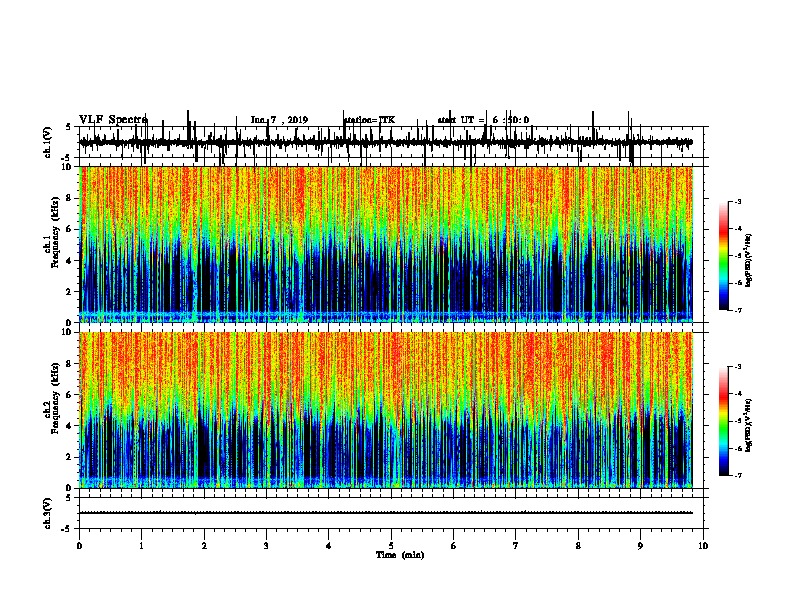Viewport: 792px width, 612px height.
Task: Click the time axis tick label "3"
Action: coord(266,545)
